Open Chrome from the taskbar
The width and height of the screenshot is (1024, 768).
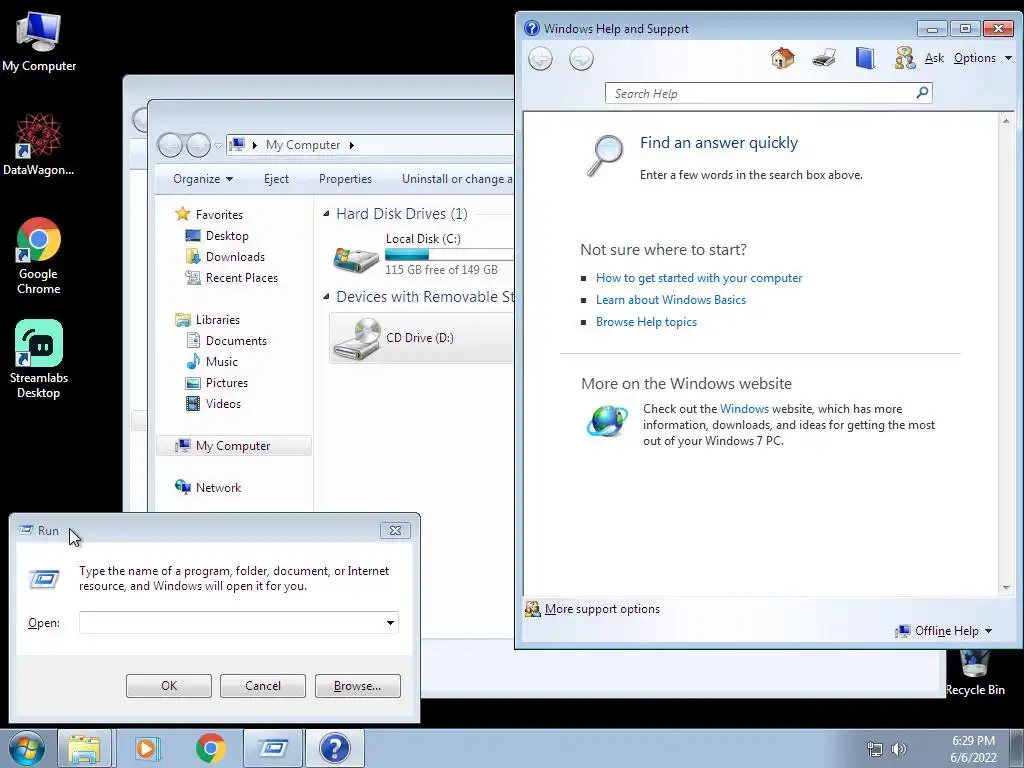[210, 748]
